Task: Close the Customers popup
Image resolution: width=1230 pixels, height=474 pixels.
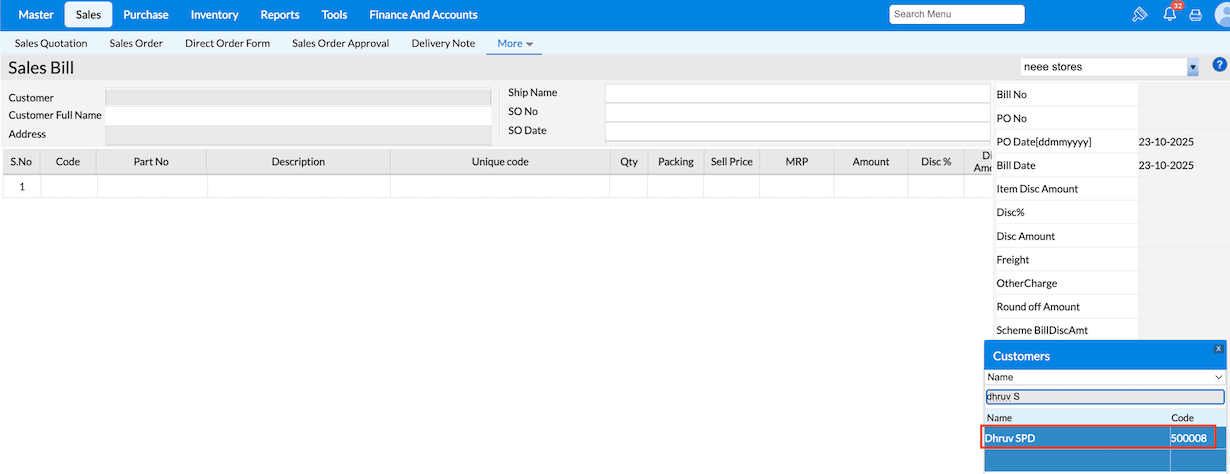Action: click(1218, 349)
